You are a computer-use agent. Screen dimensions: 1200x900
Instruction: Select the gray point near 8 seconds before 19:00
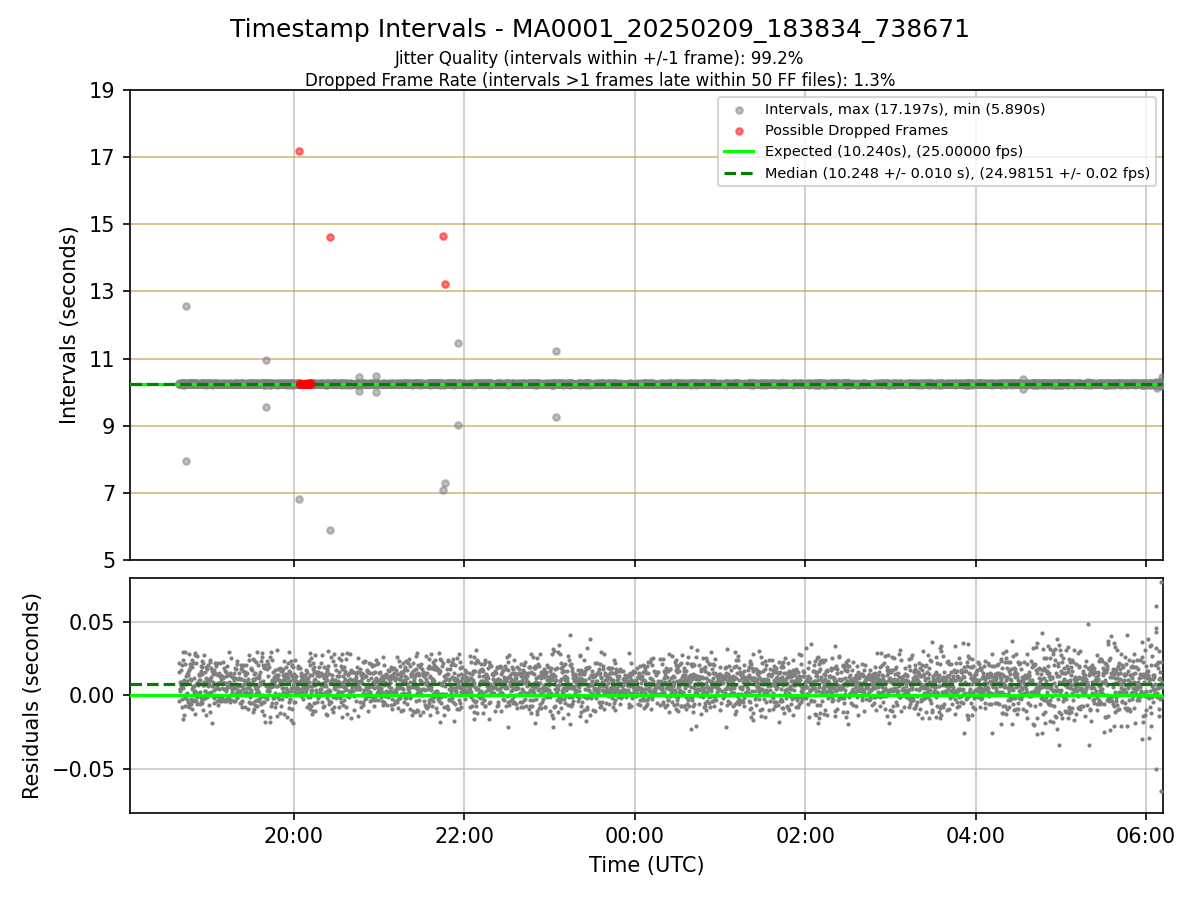[x=186, y=461]
